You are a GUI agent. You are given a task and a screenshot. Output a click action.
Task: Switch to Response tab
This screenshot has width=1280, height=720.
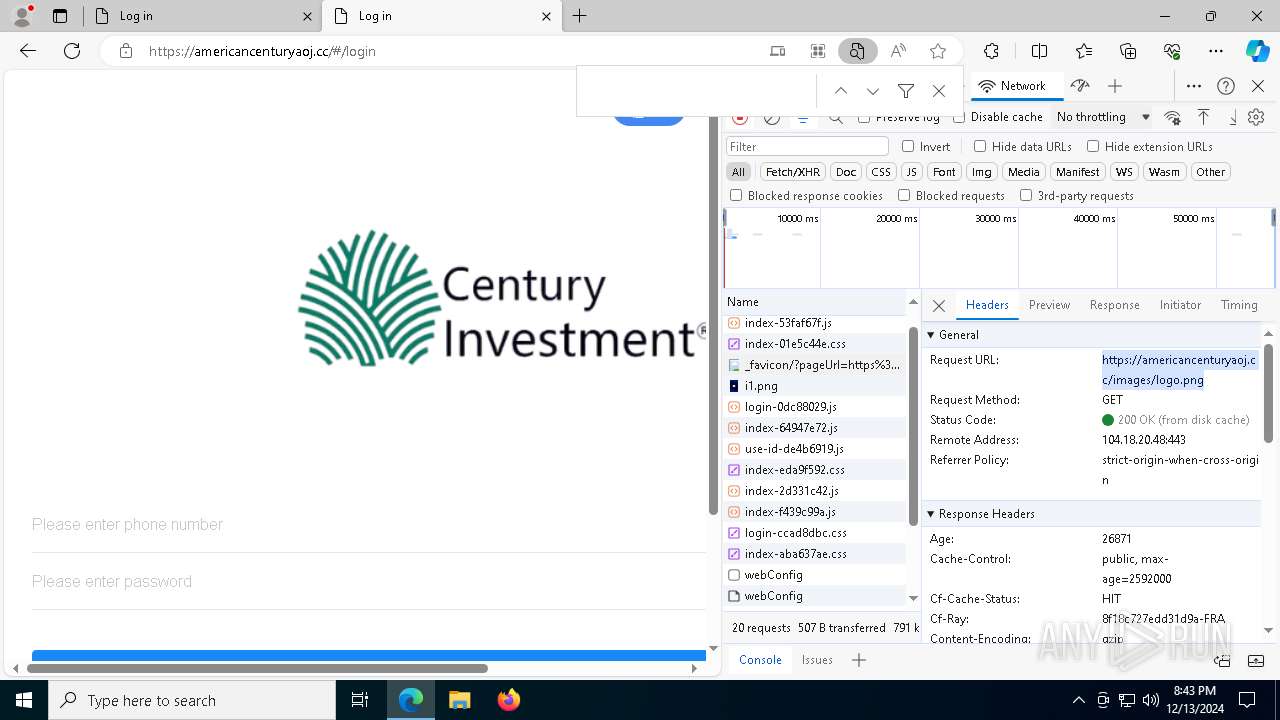1115,305
